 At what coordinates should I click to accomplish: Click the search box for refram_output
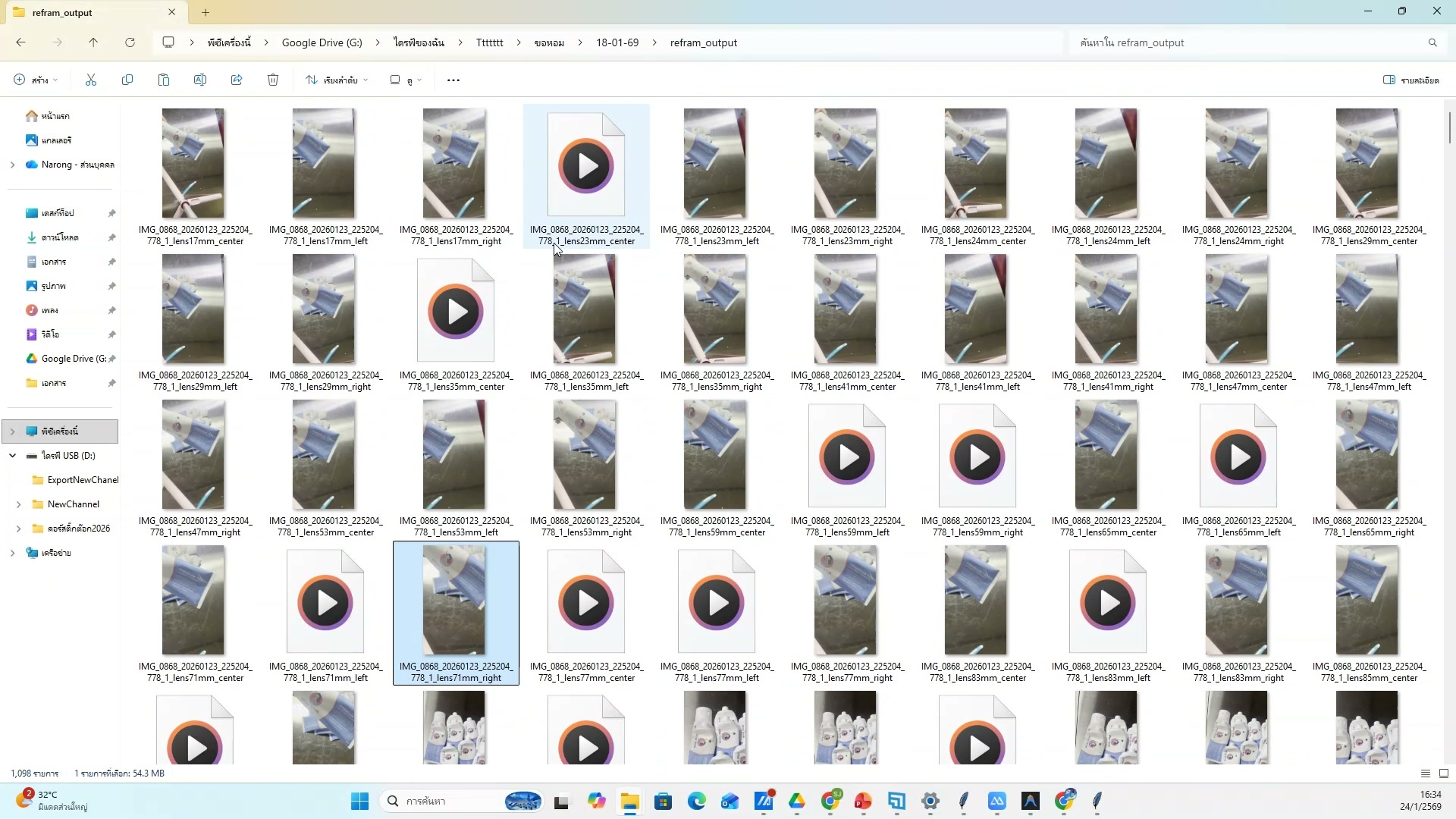click(x=1251, y=42)
